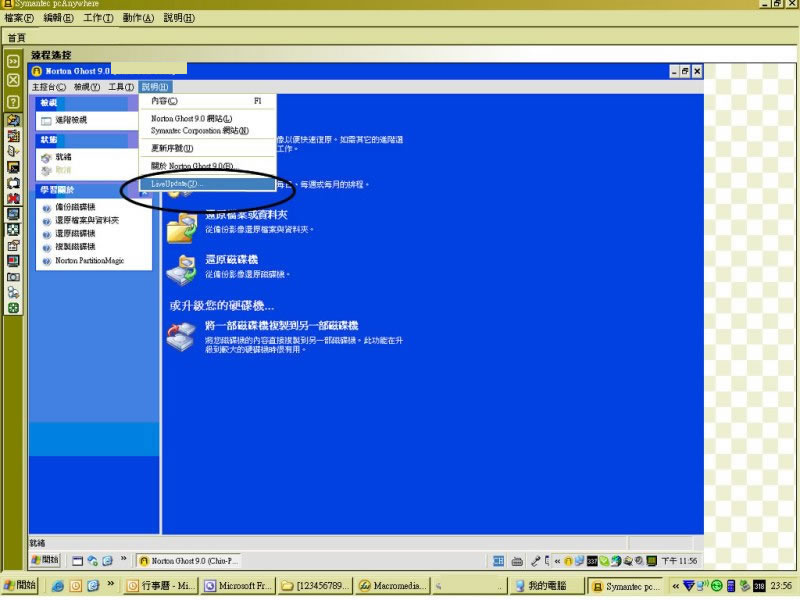This screenshot has width=800, height=600.
Task: Open pcAnywhere 工作(T) menu
Action: coord(98,18)
